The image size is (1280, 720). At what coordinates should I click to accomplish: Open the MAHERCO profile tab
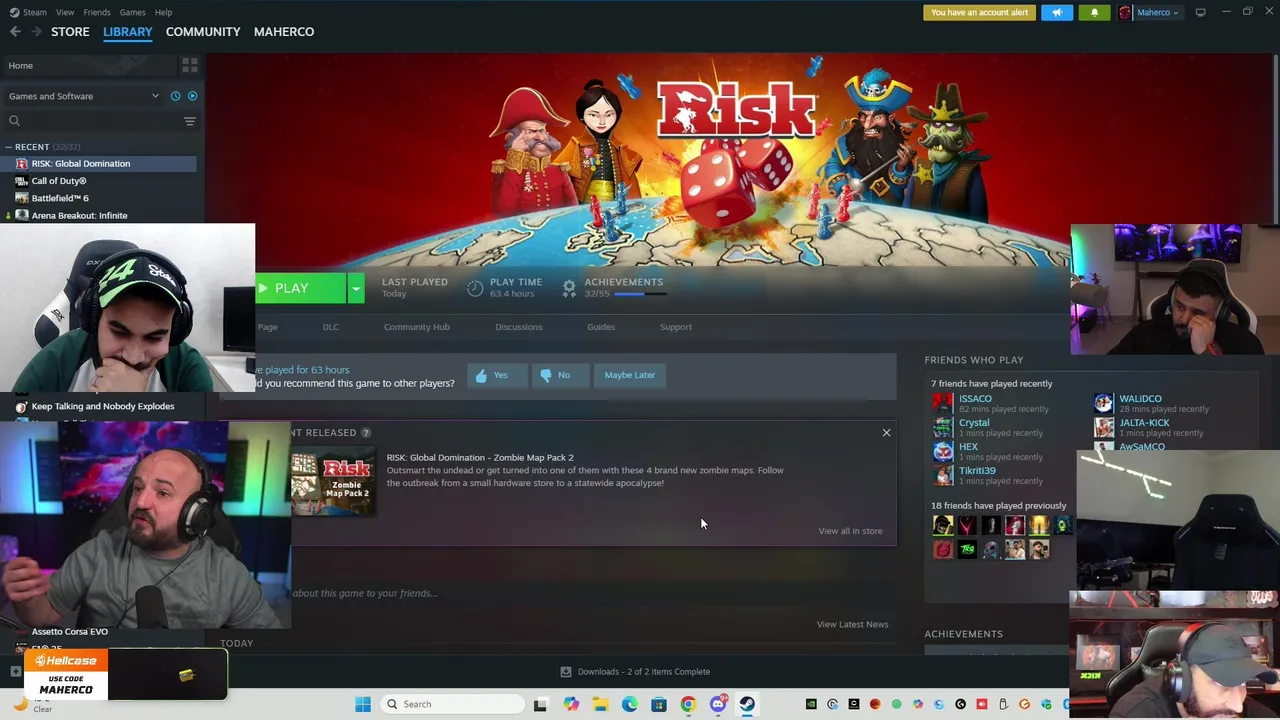(x=284, y=32)
